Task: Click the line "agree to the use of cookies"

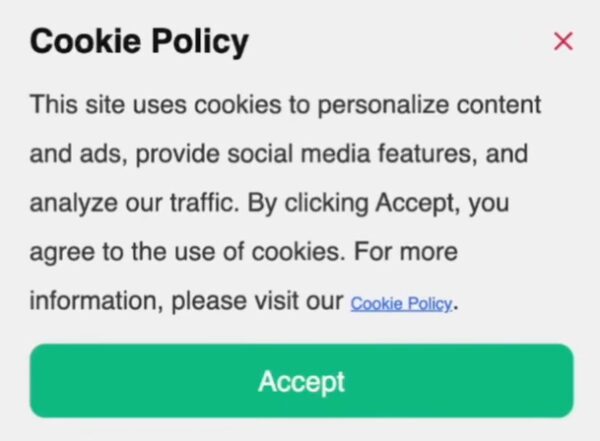Action: 243,252
